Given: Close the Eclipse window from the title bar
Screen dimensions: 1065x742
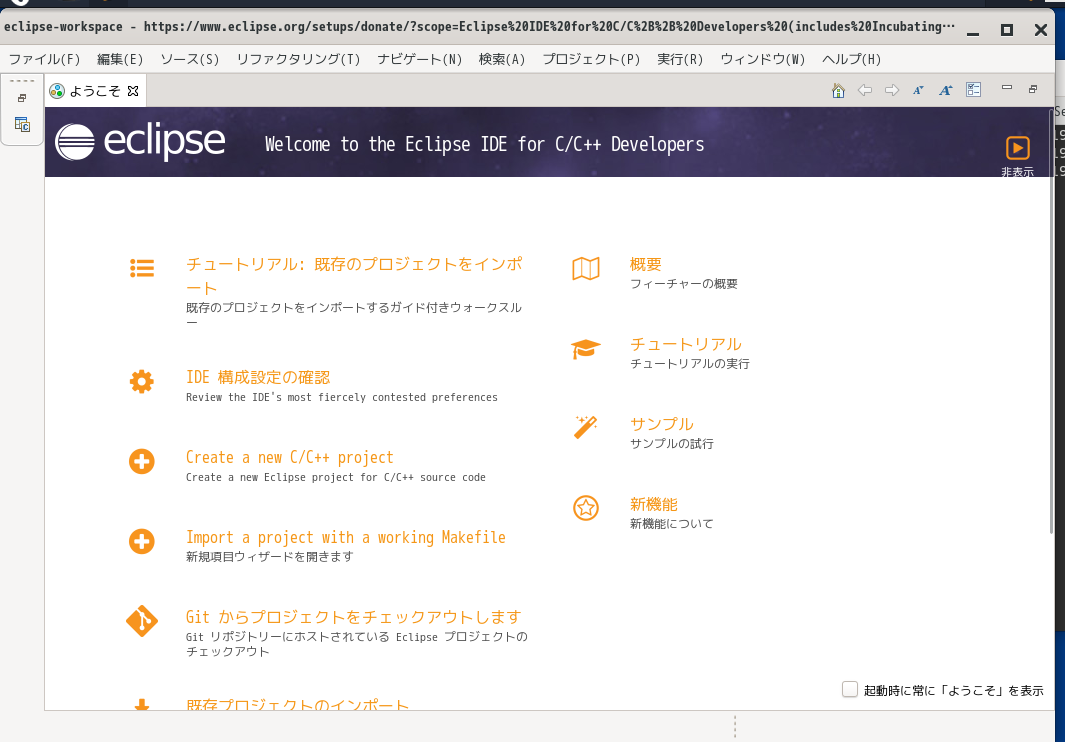Looking at the screenshot, I should 1041,30.
